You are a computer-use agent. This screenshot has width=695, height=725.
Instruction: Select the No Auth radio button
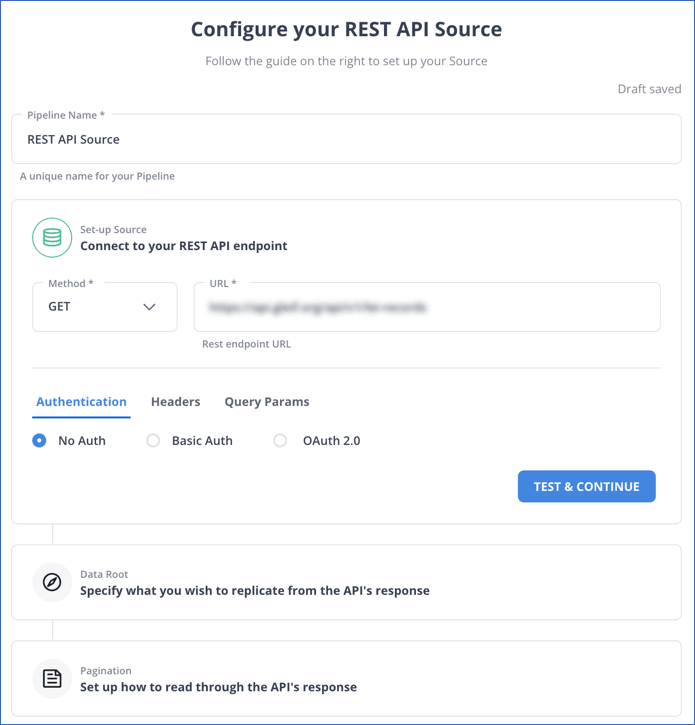click(39, 441)
